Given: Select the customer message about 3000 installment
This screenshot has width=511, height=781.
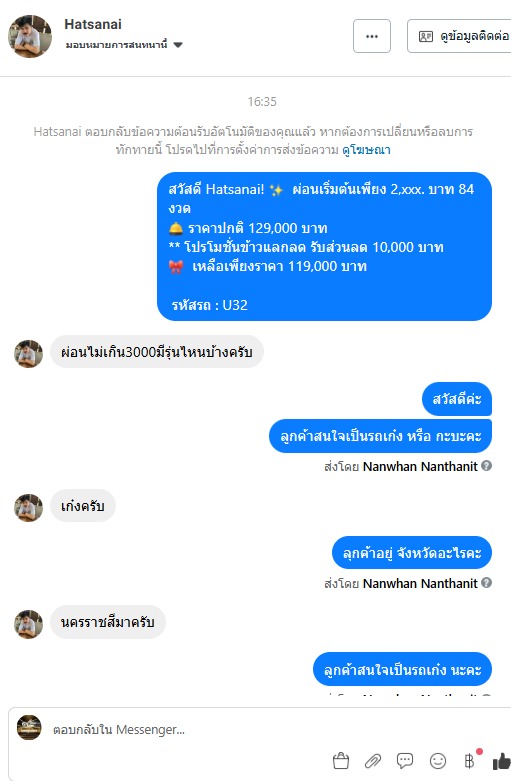Looking at the screenshot, I should click(x=157, y=352).
